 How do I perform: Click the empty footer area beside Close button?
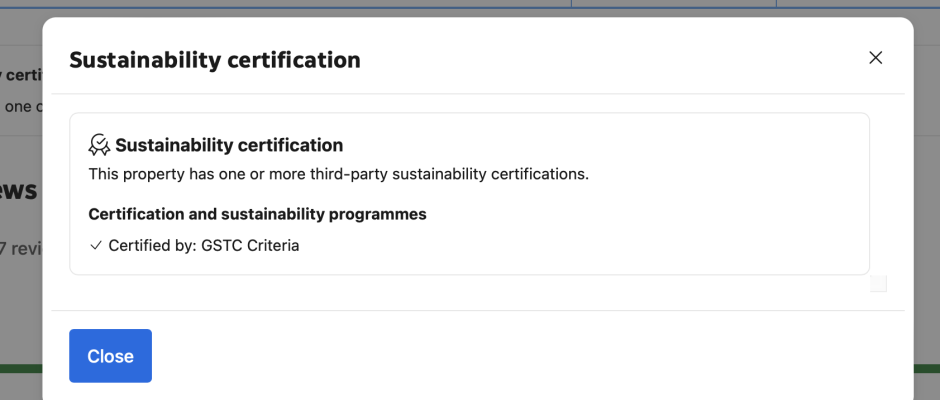point(528,356)
